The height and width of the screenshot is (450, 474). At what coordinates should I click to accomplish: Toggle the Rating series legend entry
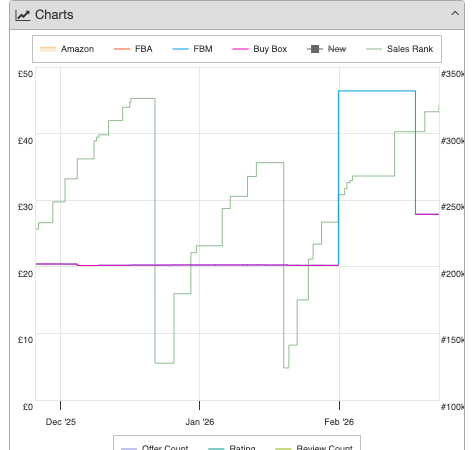click(232, 447)
